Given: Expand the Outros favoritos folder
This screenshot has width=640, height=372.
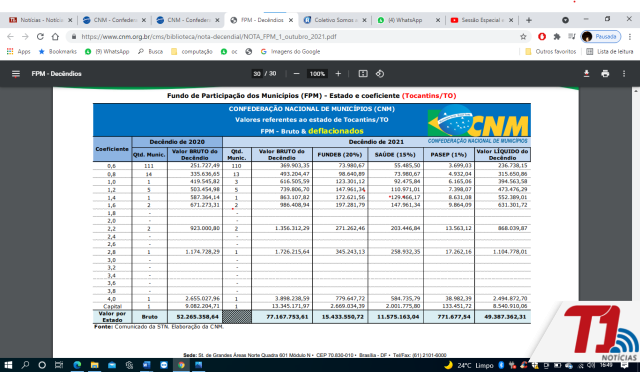Looking at the screenshot, I should (x=551, y=52).
